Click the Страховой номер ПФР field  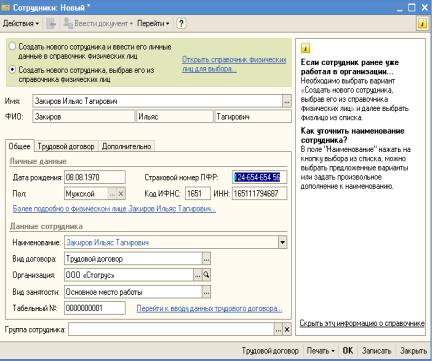click(259, 177)
